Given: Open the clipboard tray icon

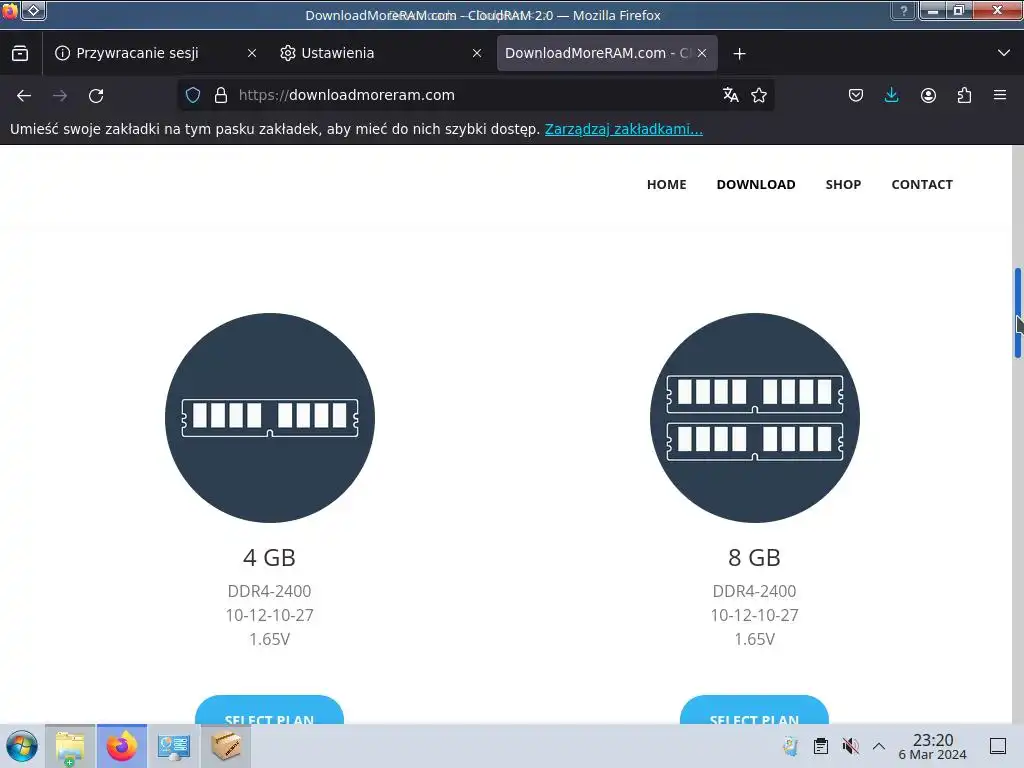Looking at the screenshot, I should (x=821, y=746).
